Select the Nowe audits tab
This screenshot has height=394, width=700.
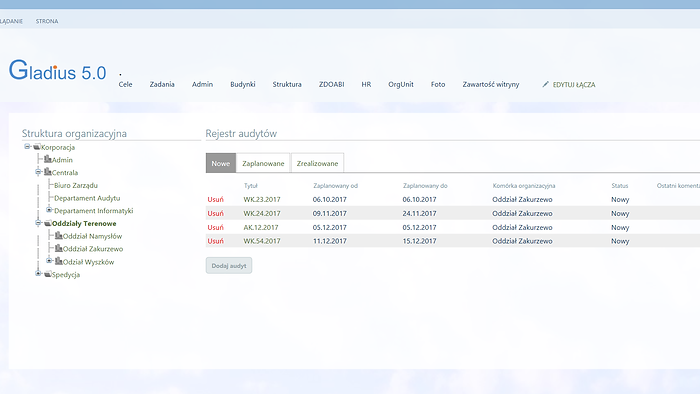[221, 163]
